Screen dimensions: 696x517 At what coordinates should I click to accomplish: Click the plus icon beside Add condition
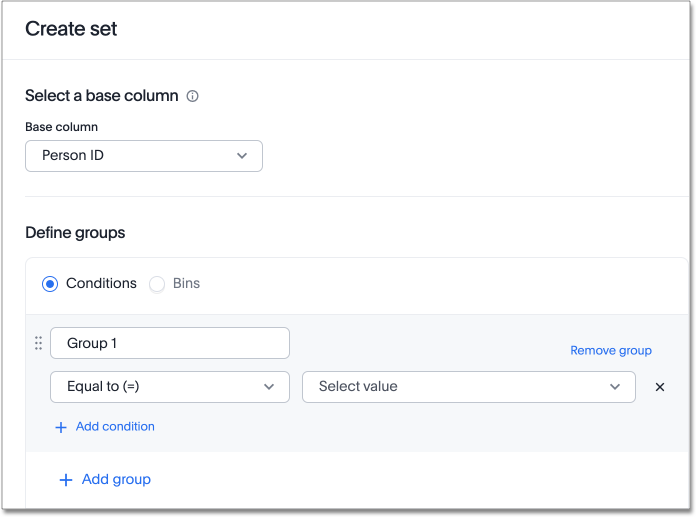61,427
